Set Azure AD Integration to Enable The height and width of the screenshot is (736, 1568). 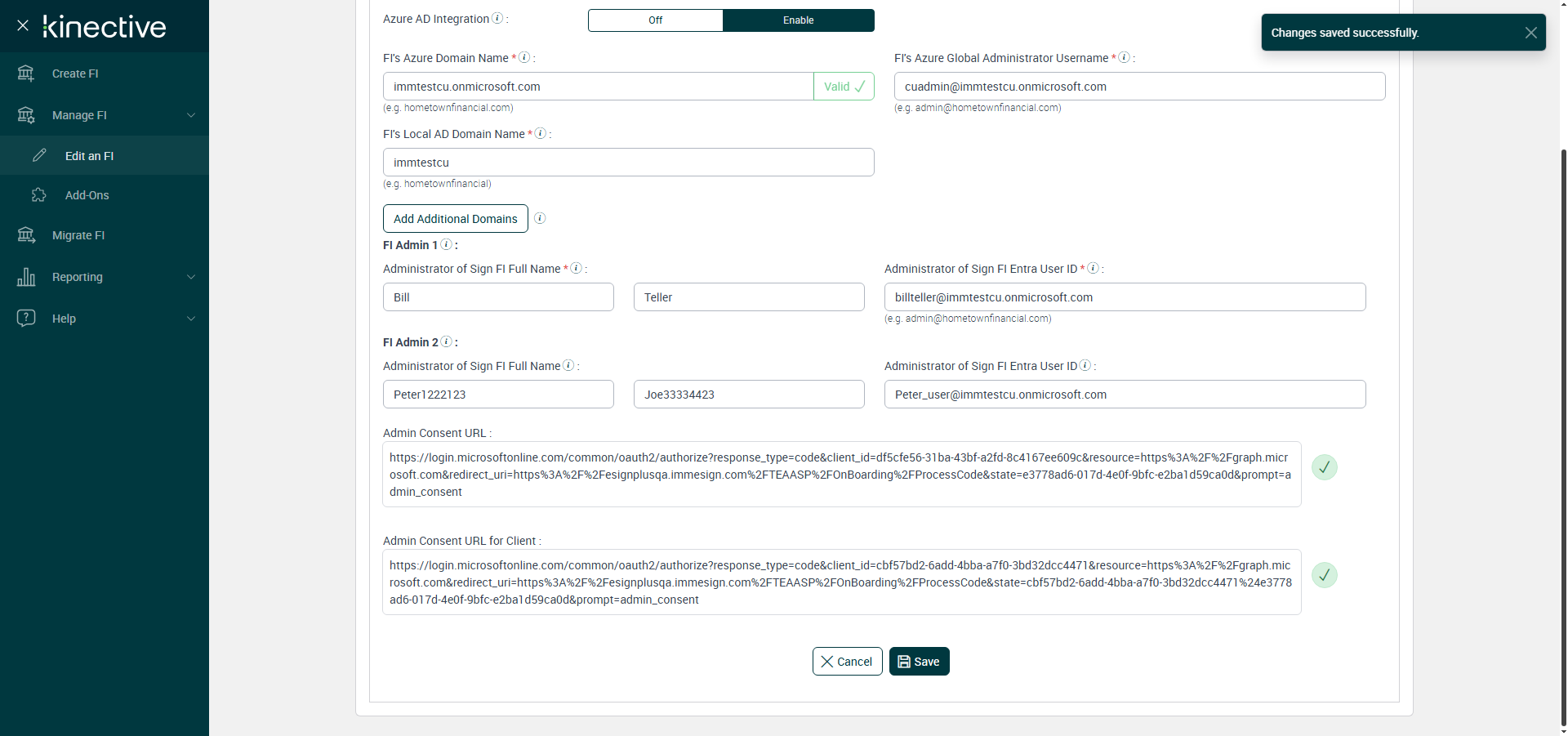tap(799, 20)
